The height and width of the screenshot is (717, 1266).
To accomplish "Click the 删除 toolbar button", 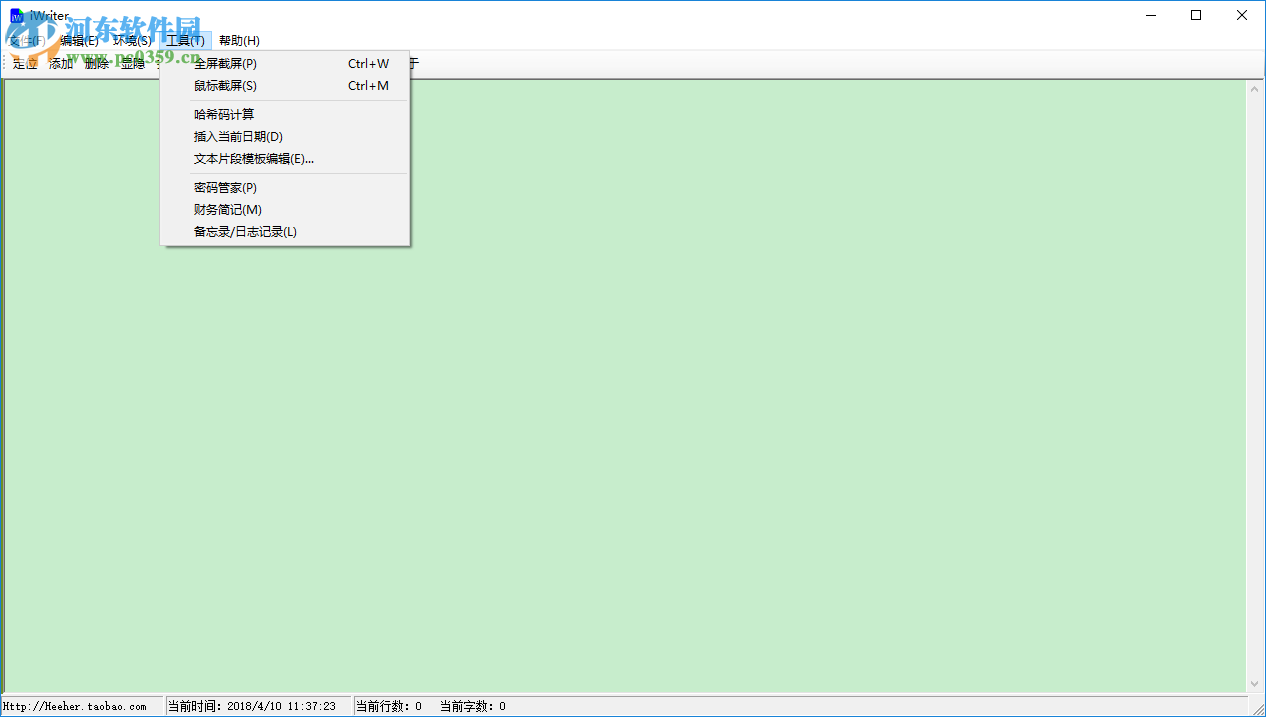I will pyautogui.click(x=96, y=63).
